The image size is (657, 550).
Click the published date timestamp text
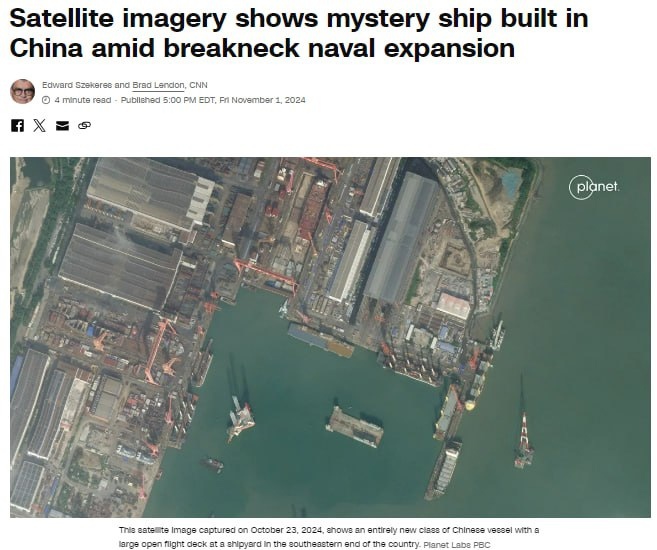pyautogui.click(x=213, y=100)
